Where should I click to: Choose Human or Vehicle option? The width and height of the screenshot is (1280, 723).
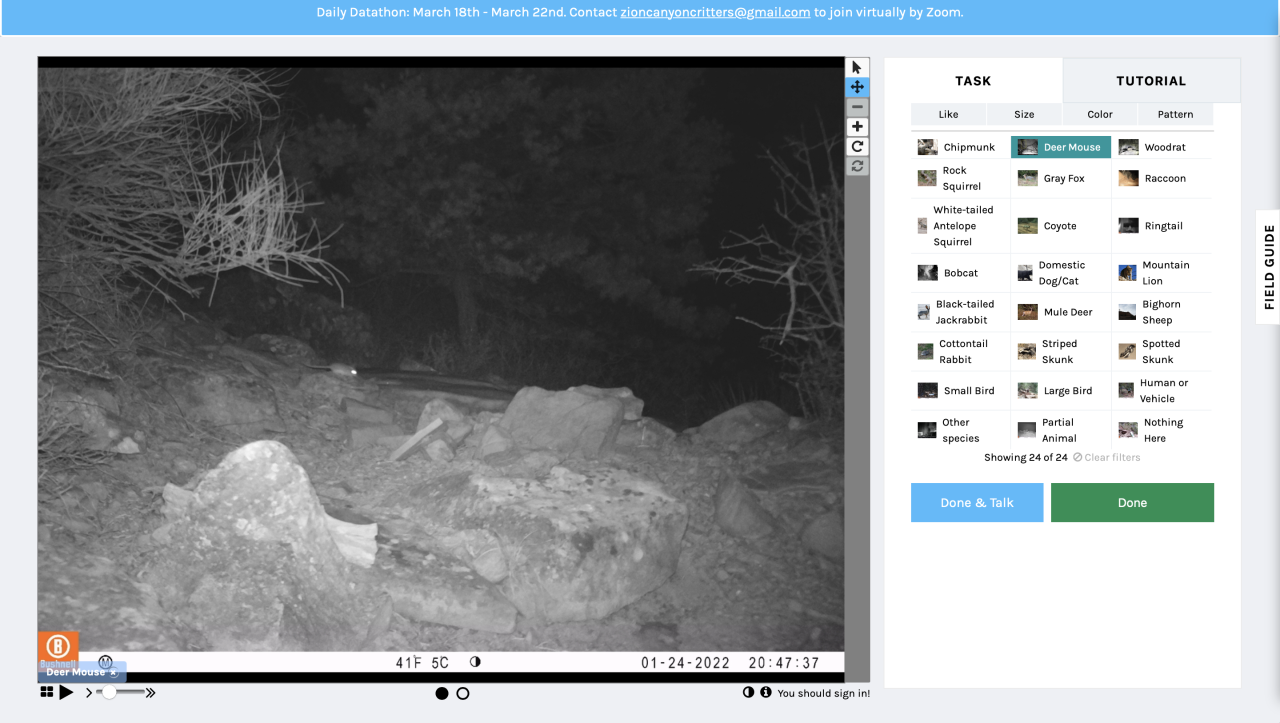coord(1162,391)
